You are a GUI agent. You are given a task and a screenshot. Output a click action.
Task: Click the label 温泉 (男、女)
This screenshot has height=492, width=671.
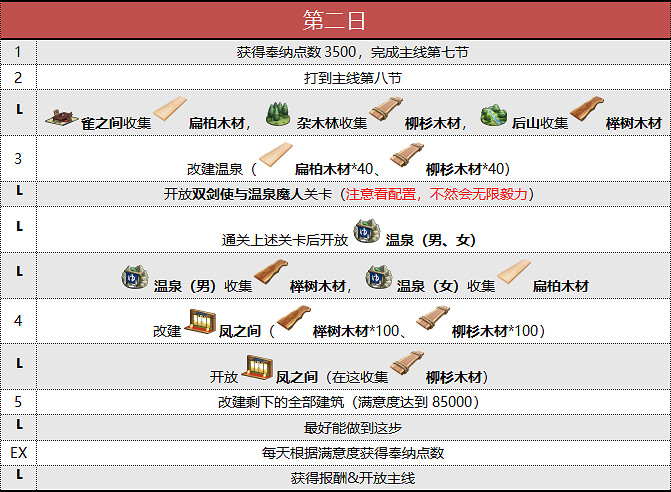pyautogui.click(x=431, y=240)
